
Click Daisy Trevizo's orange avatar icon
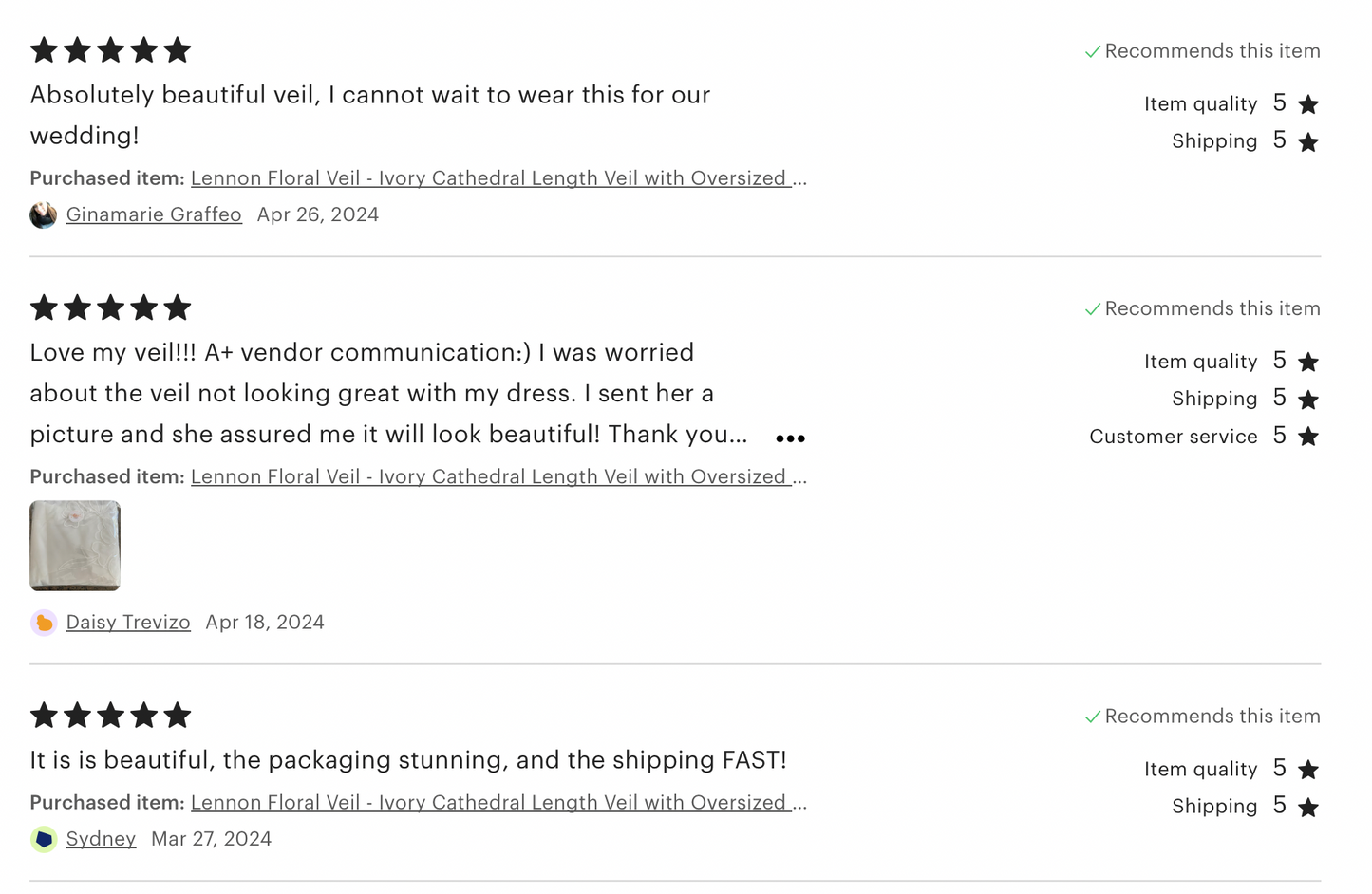[44, 623]
